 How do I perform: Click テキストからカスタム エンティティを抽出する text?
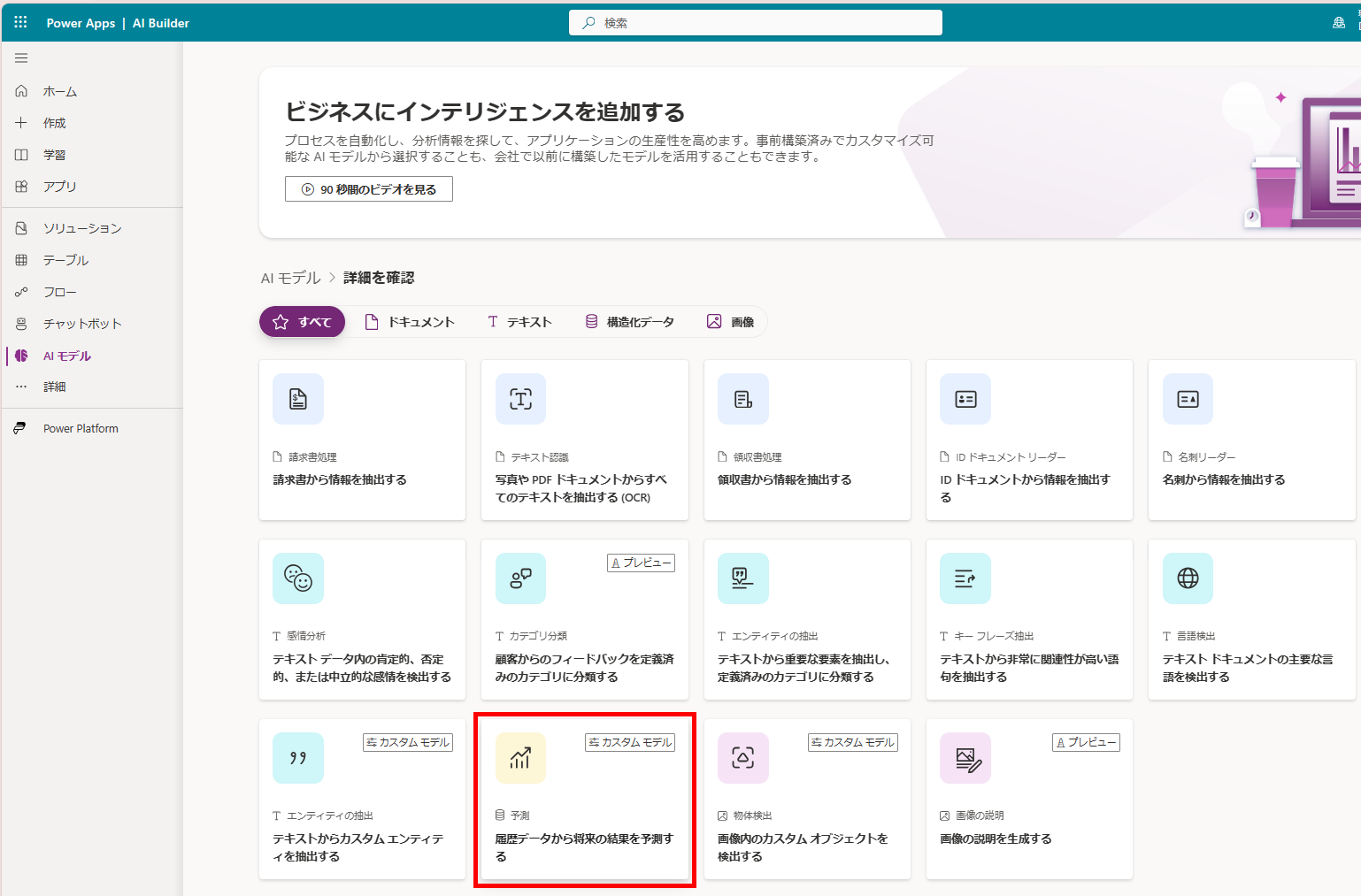[x=358, y=847]
